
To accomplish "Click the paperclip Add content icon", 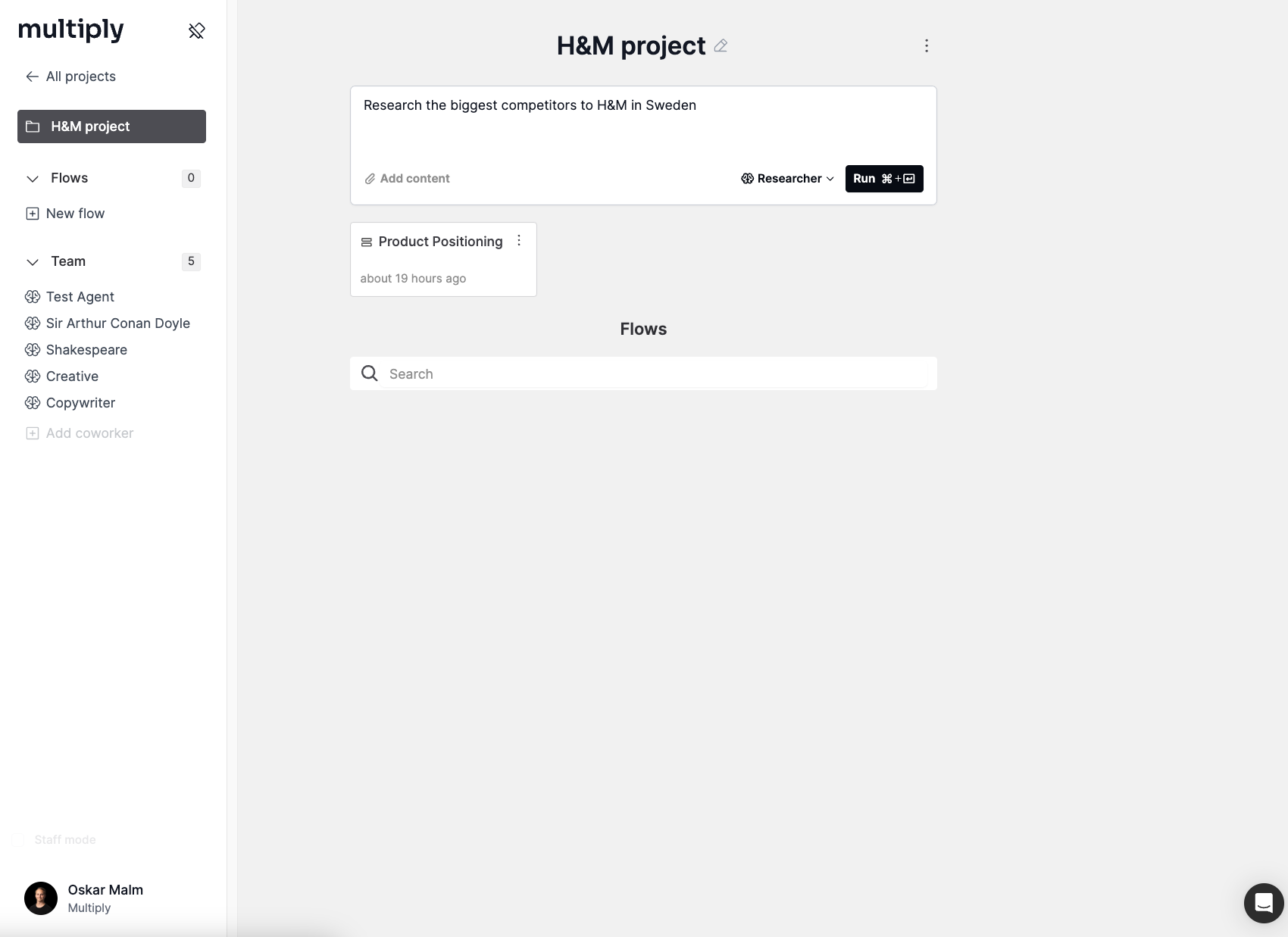I will [370, 179].
